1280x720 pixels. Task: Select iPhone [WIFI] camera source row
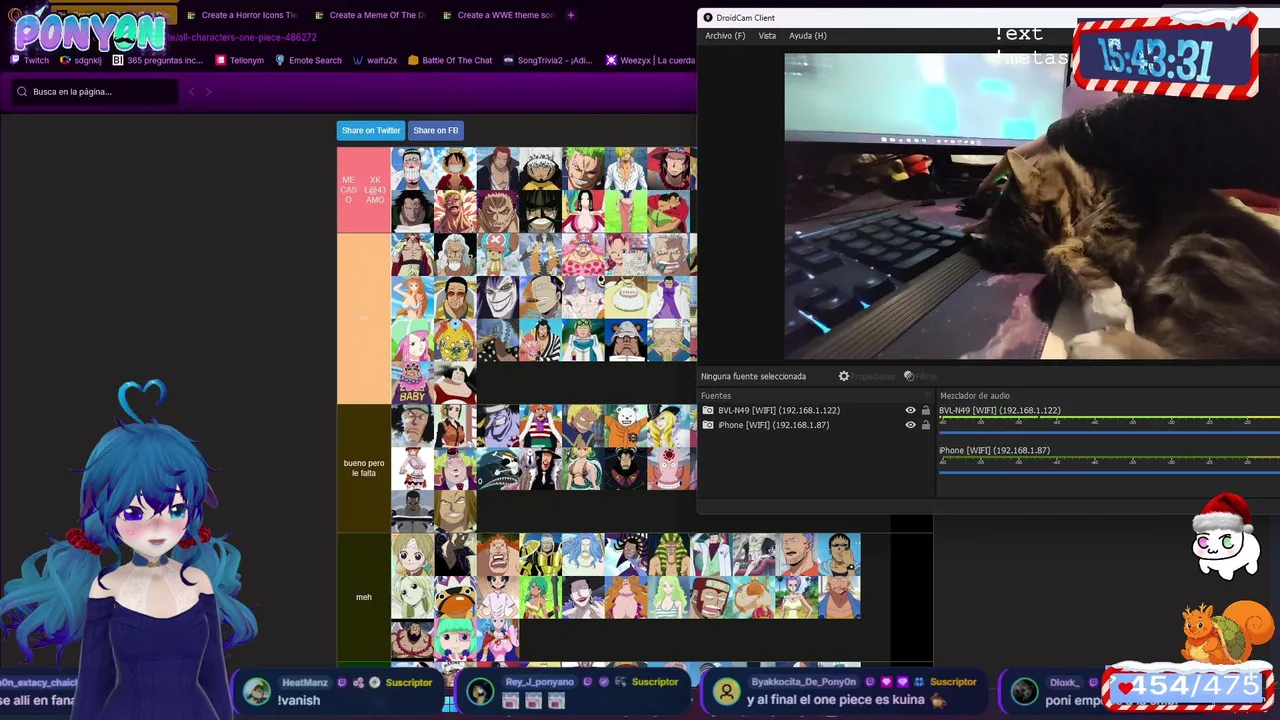point(816,425)
